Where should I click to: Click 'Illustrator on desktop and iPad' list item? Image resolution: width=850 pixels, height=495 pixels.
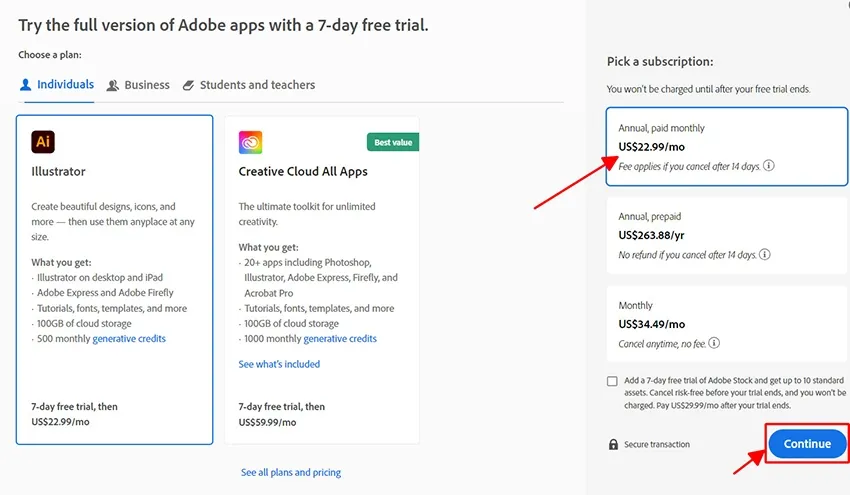[x=100, y=278]
